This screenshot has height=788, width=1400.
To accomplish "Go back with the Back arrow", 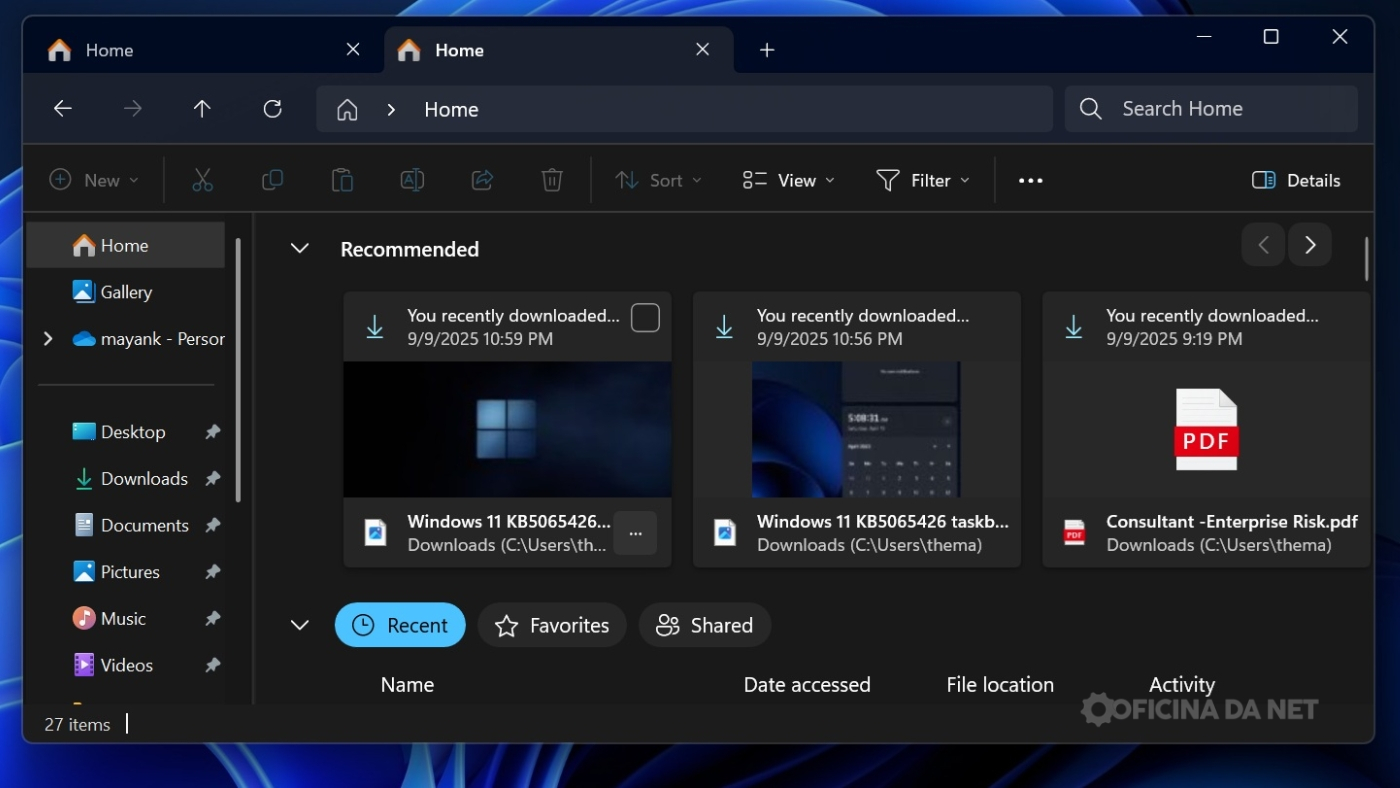I will point(63,109).
